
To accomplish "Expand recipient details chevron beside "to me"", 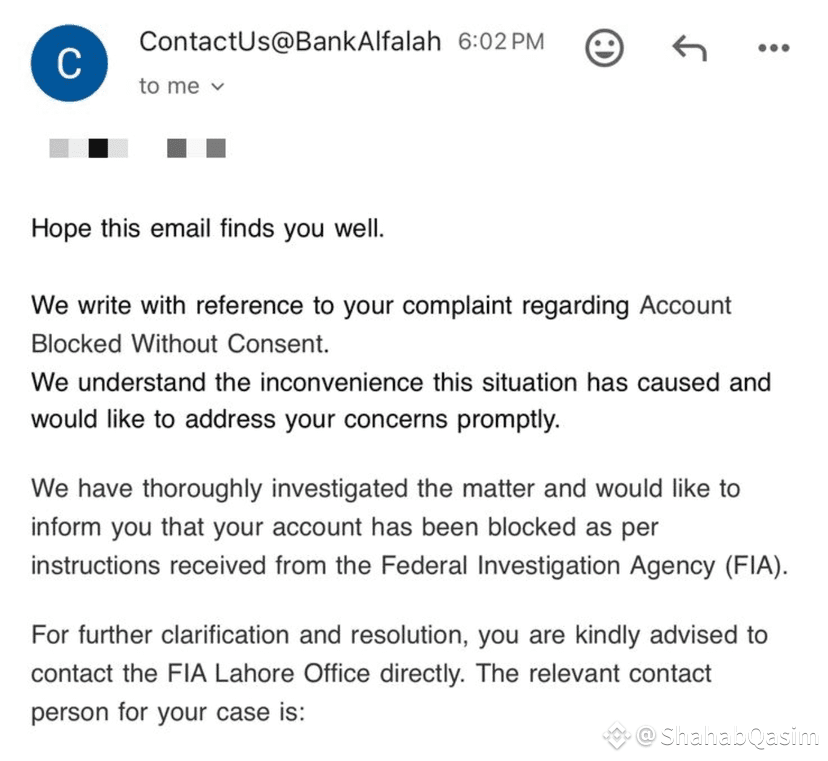I will tap(218, 87).
